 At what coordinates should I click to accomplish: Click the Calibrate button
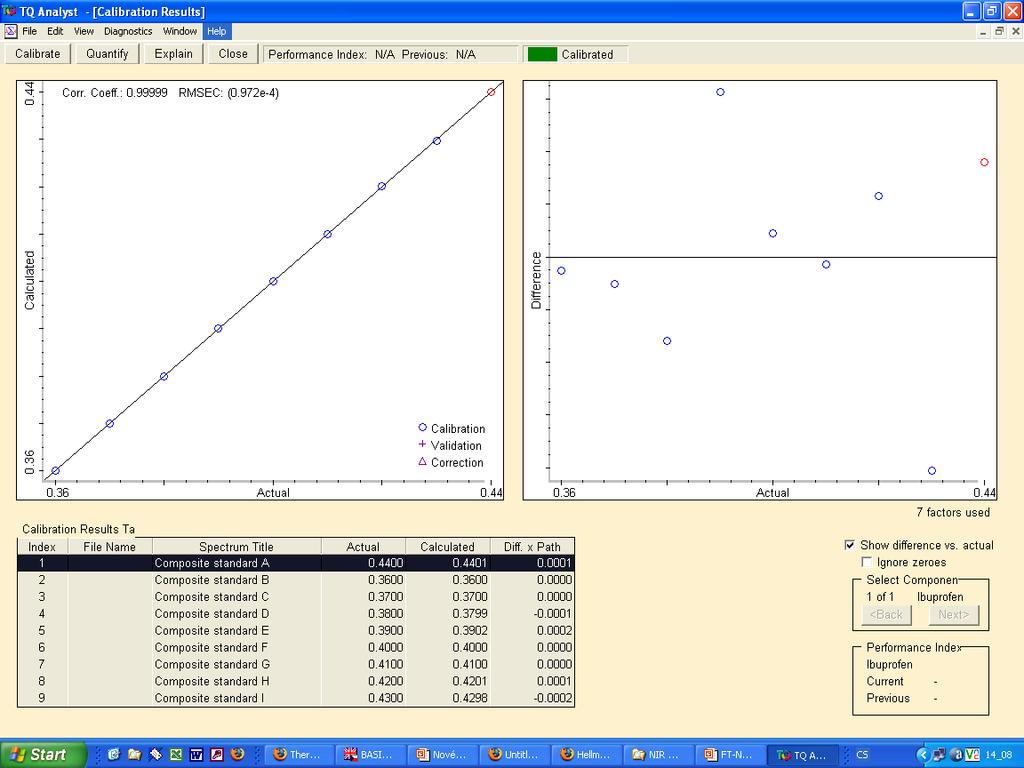coord(38,54)
